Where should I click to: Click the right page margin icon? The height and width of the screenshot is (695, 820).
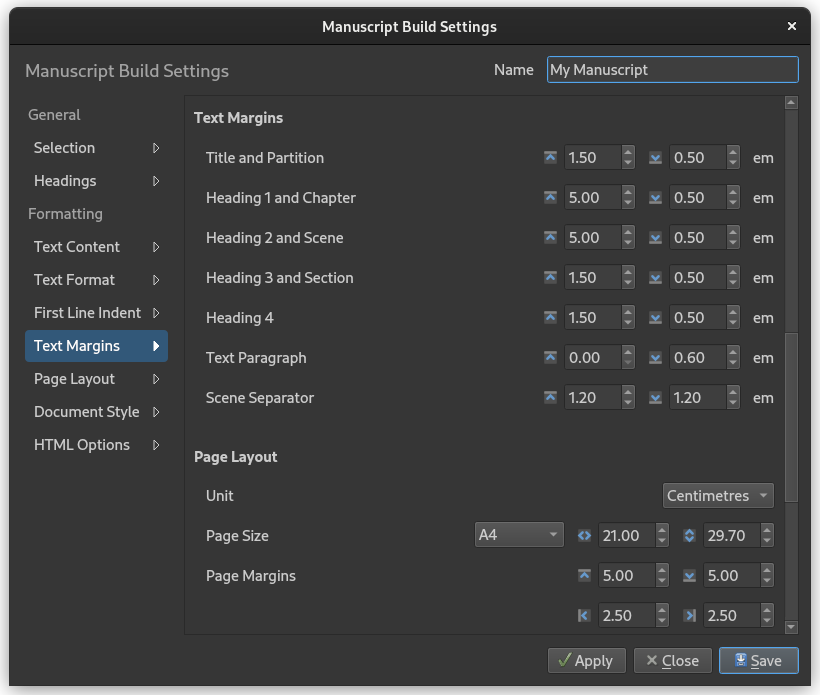coord(689,616)
